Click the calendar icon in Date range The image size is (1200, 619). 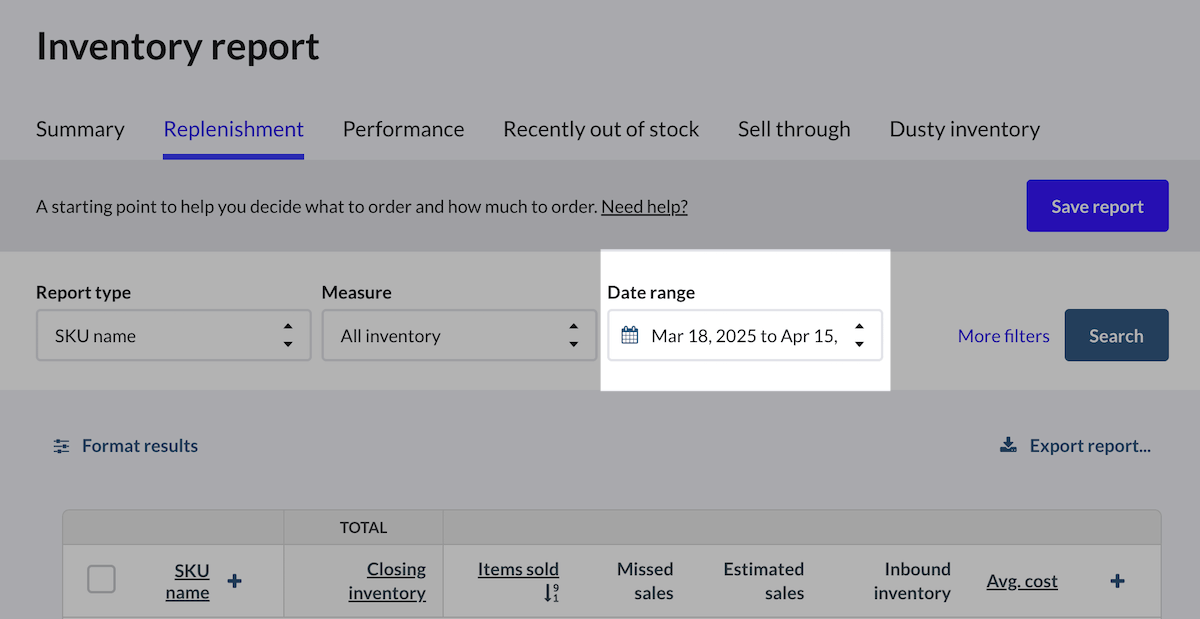tap(629, 336)
